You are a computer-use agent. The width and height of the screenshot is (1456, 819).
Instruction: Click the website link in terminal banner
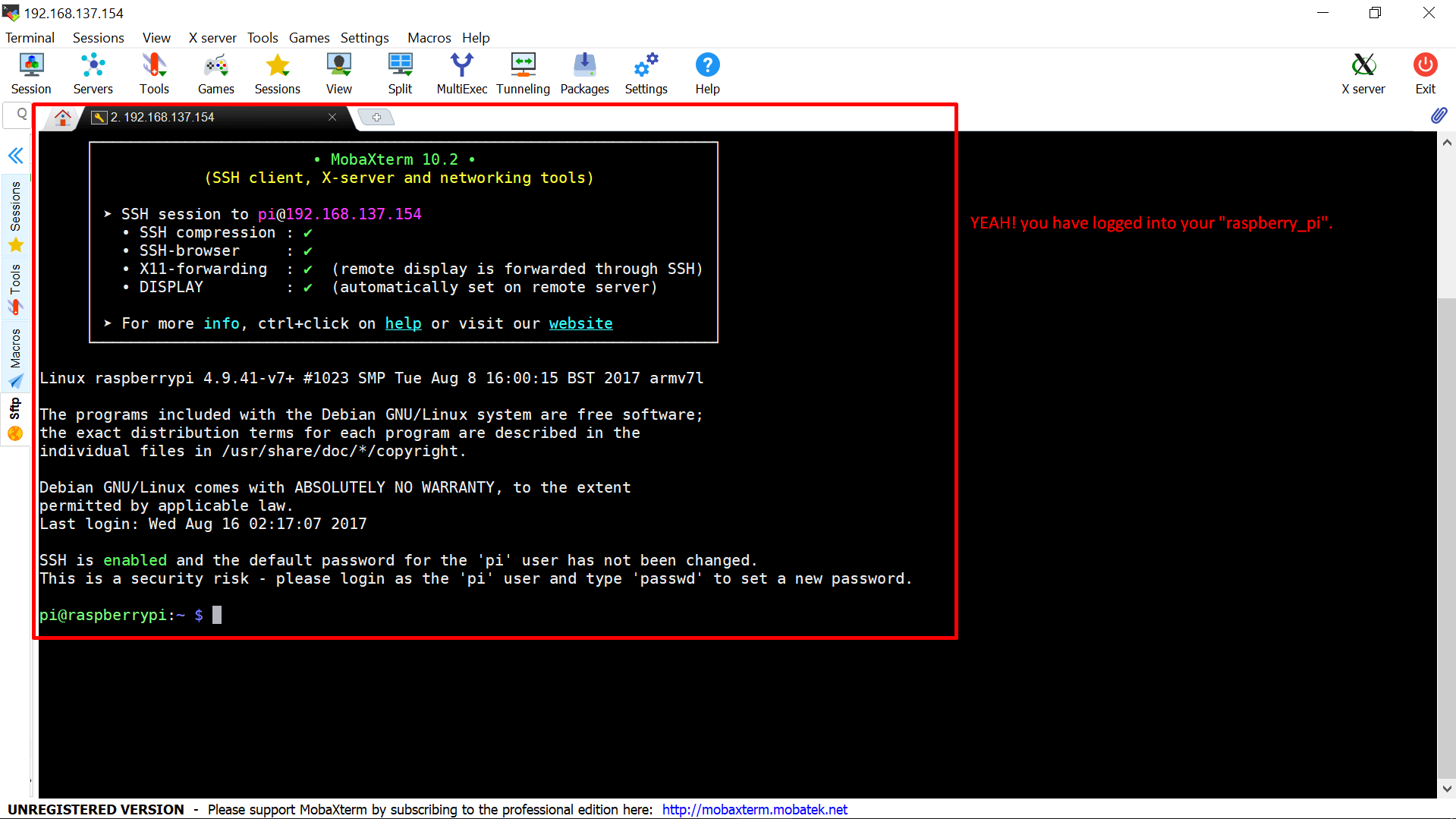point(580,323)
